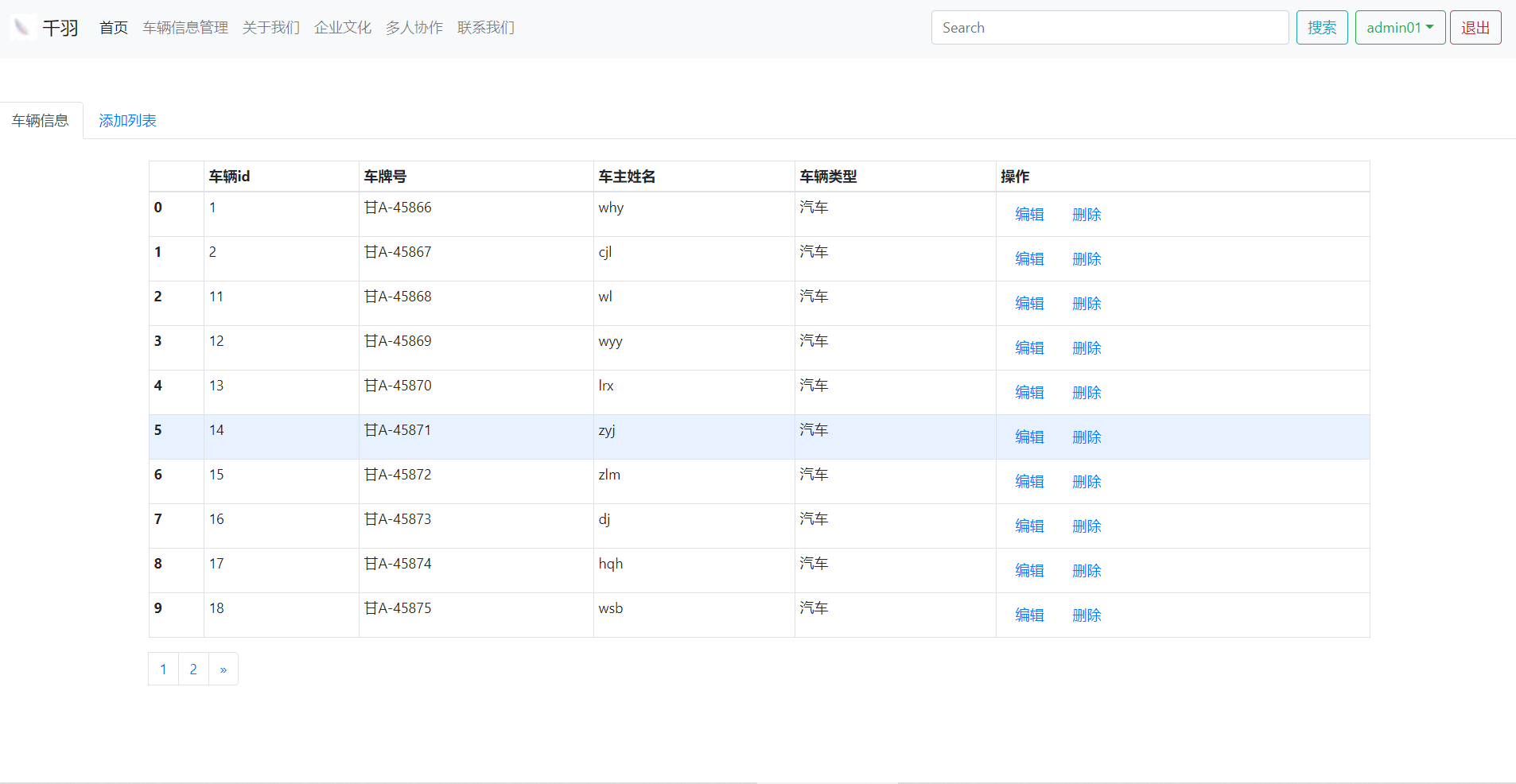Viewport: 1516px width, 784px height.
Task: Delete vehicle 甘A-45875 owned by wsb
Action: coord(1086,615)
